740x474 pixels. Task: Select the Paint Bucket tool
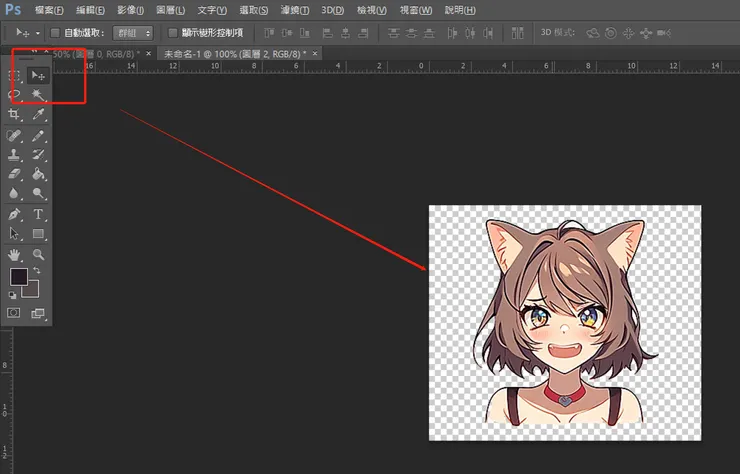click(38, 174)
